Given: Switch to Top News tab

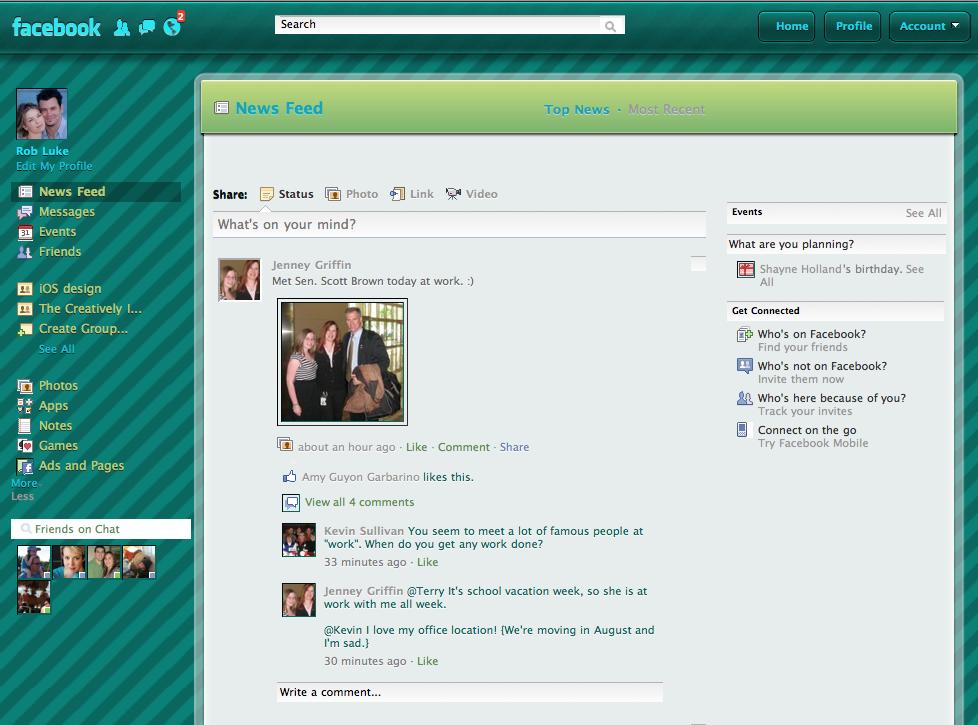Looking at the screenshot, I should [576, 109].
